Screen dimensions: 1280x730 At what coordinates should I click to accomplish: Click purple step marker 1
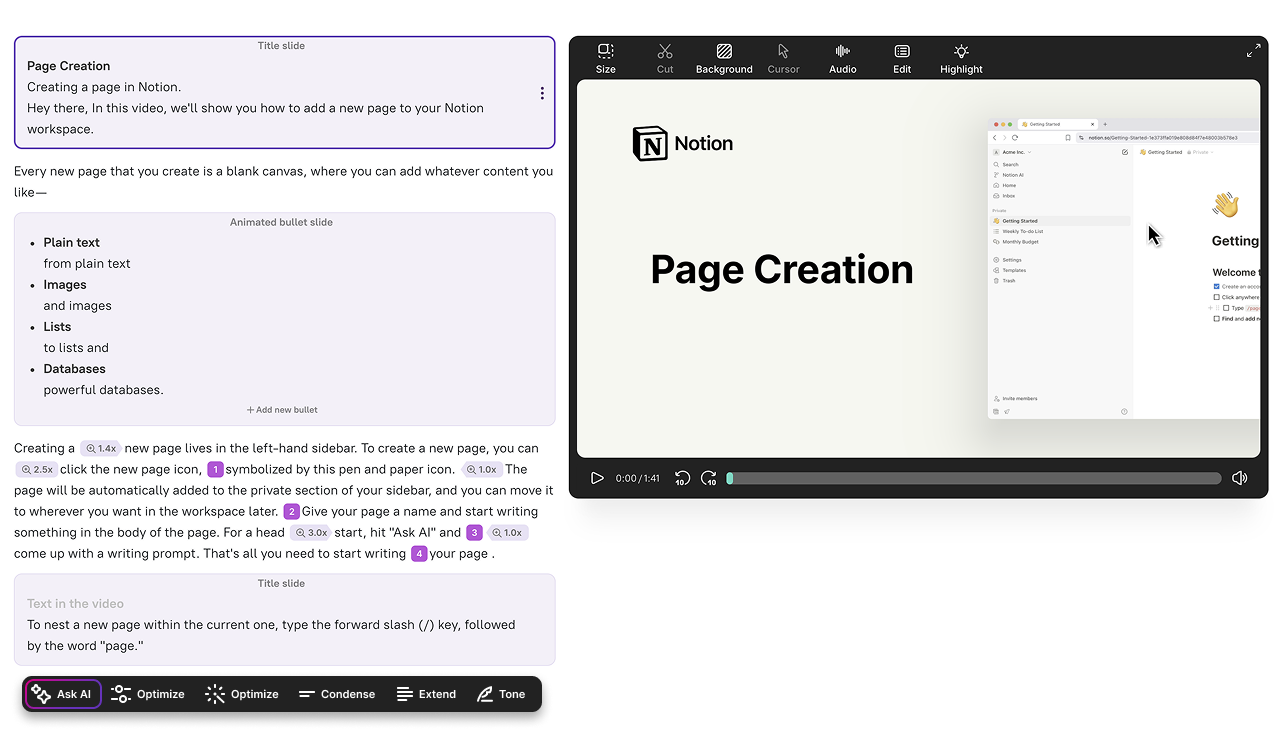point(215,470)
